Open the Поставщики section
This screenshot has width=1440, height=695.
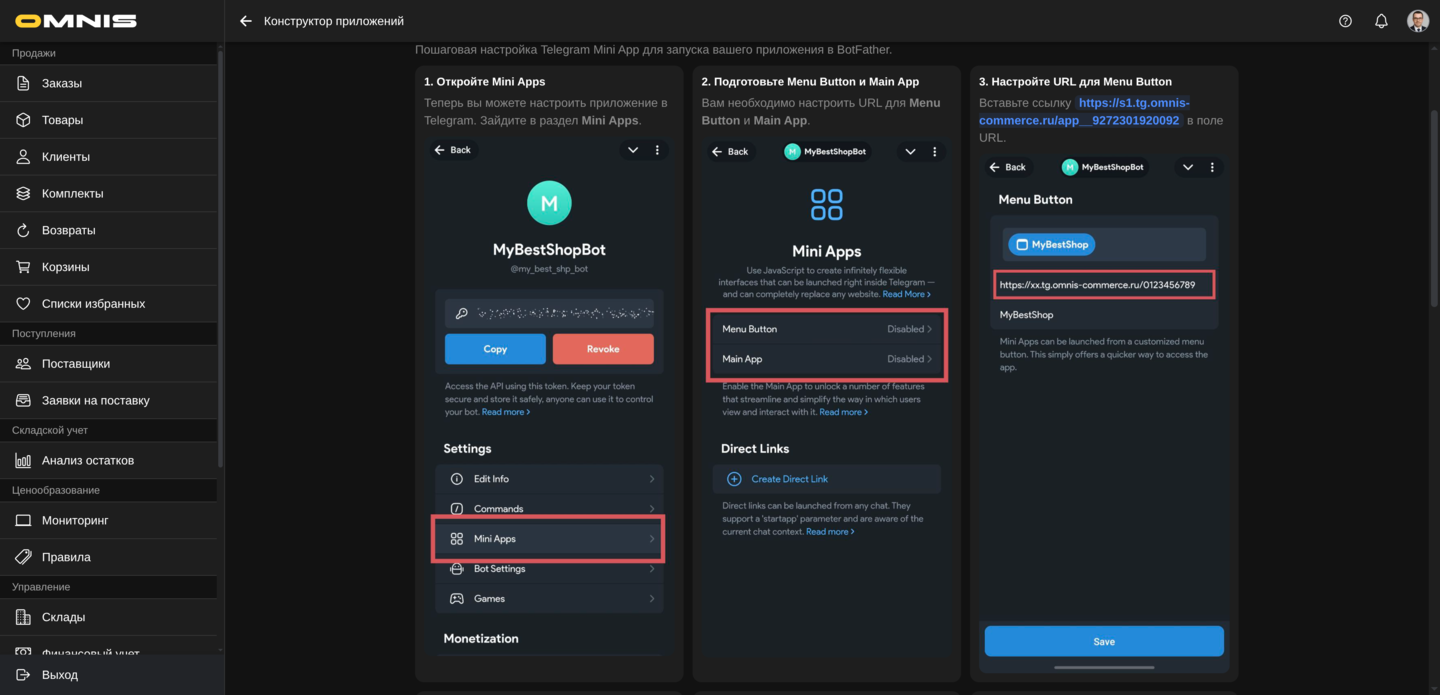pos(76,364)
